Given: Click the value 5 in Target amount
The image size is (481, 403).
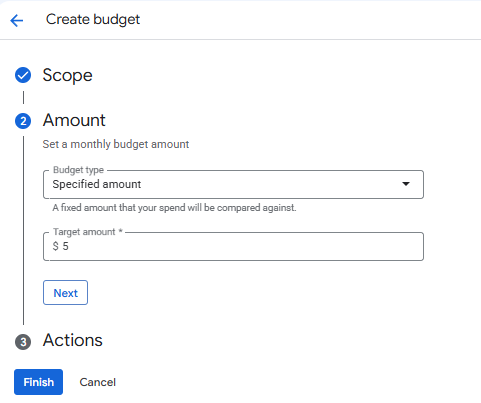Looking at the screenshot, I should click(65, 246).
